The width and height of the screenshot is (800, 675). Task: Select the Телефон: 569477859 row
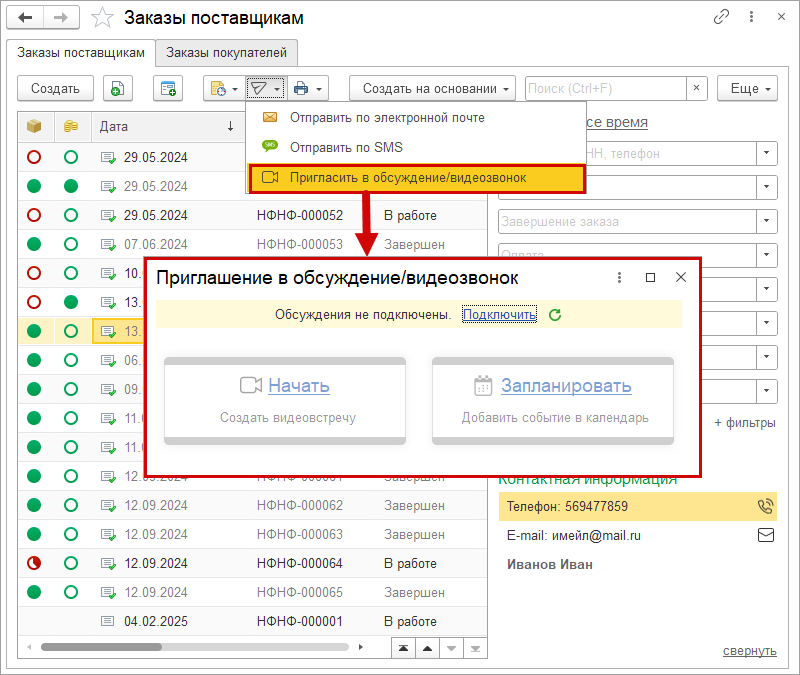(x=638, y=506)
